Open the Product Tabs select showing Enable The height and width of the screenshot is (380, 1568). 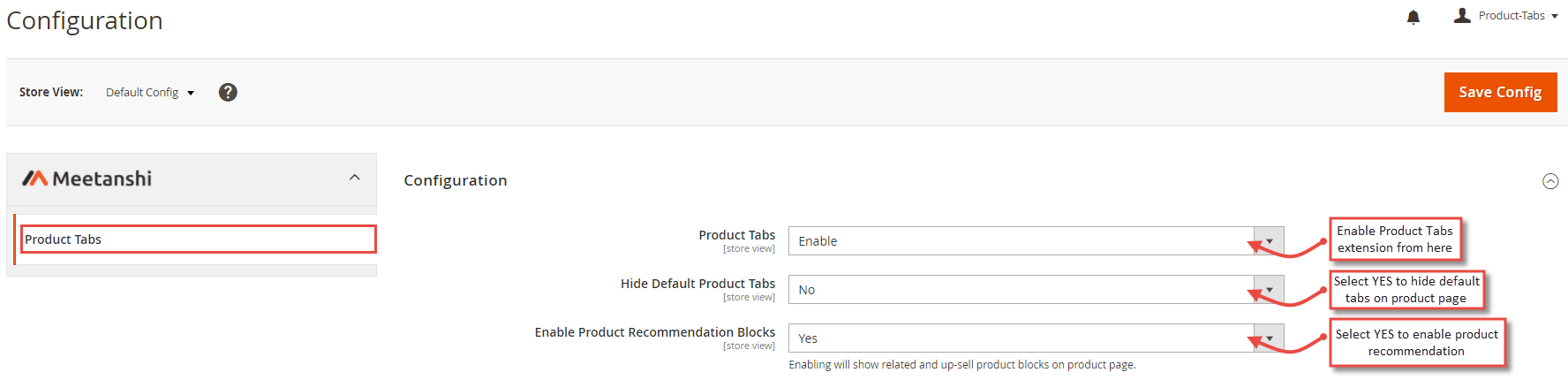(x=1037, y=241)
